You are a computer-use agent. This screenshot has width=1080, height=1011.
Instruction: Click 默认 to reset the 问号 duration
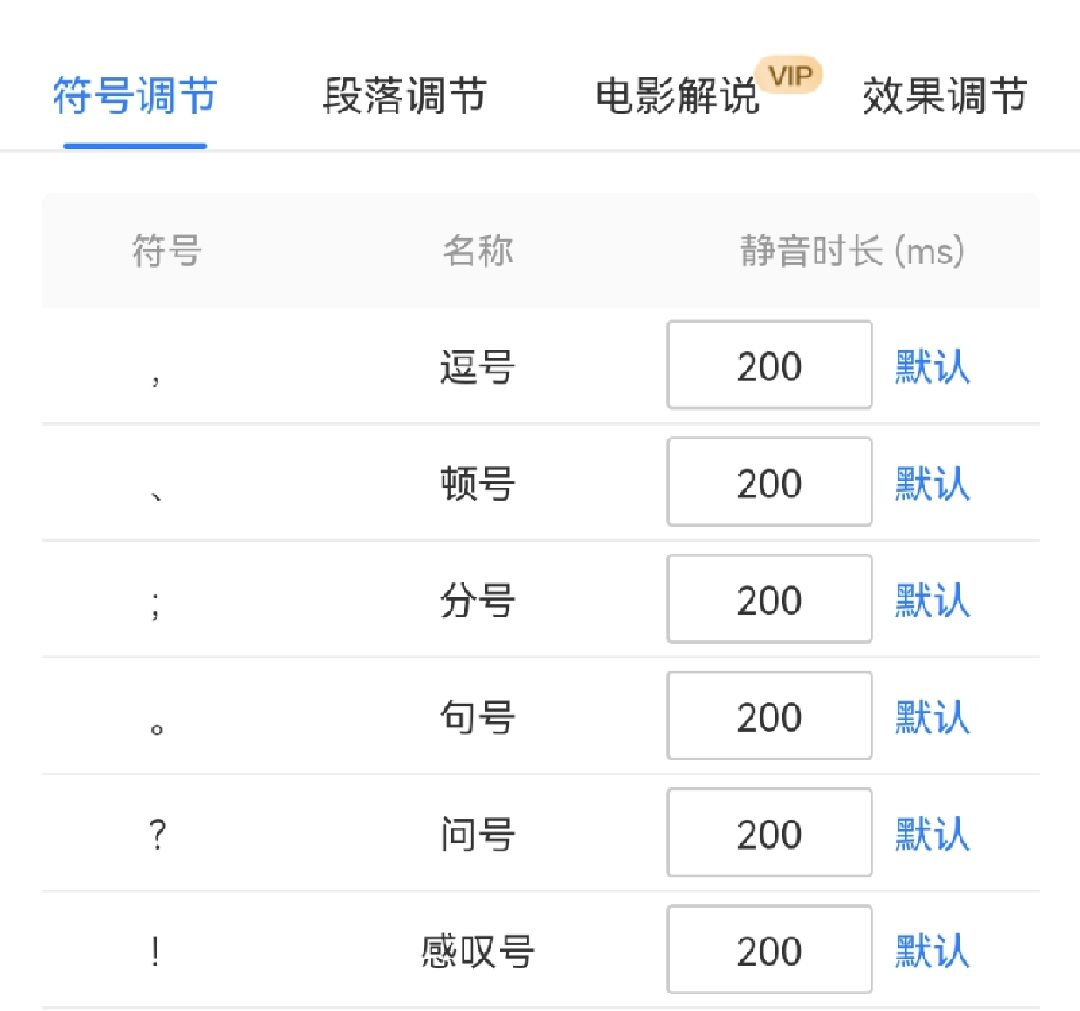click(x=931, y=834)
